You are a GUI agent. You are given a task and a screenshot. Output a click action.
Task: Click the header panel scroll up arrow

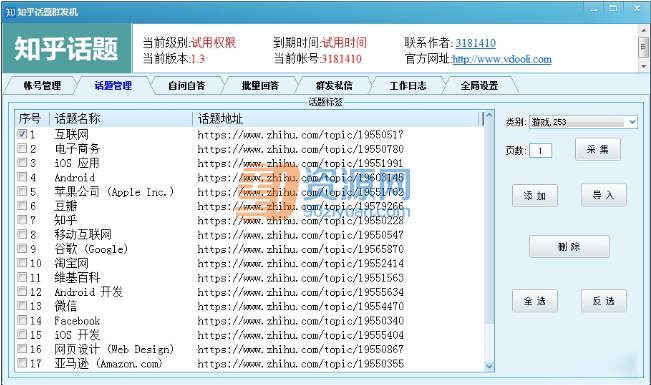tap(644, 30)
